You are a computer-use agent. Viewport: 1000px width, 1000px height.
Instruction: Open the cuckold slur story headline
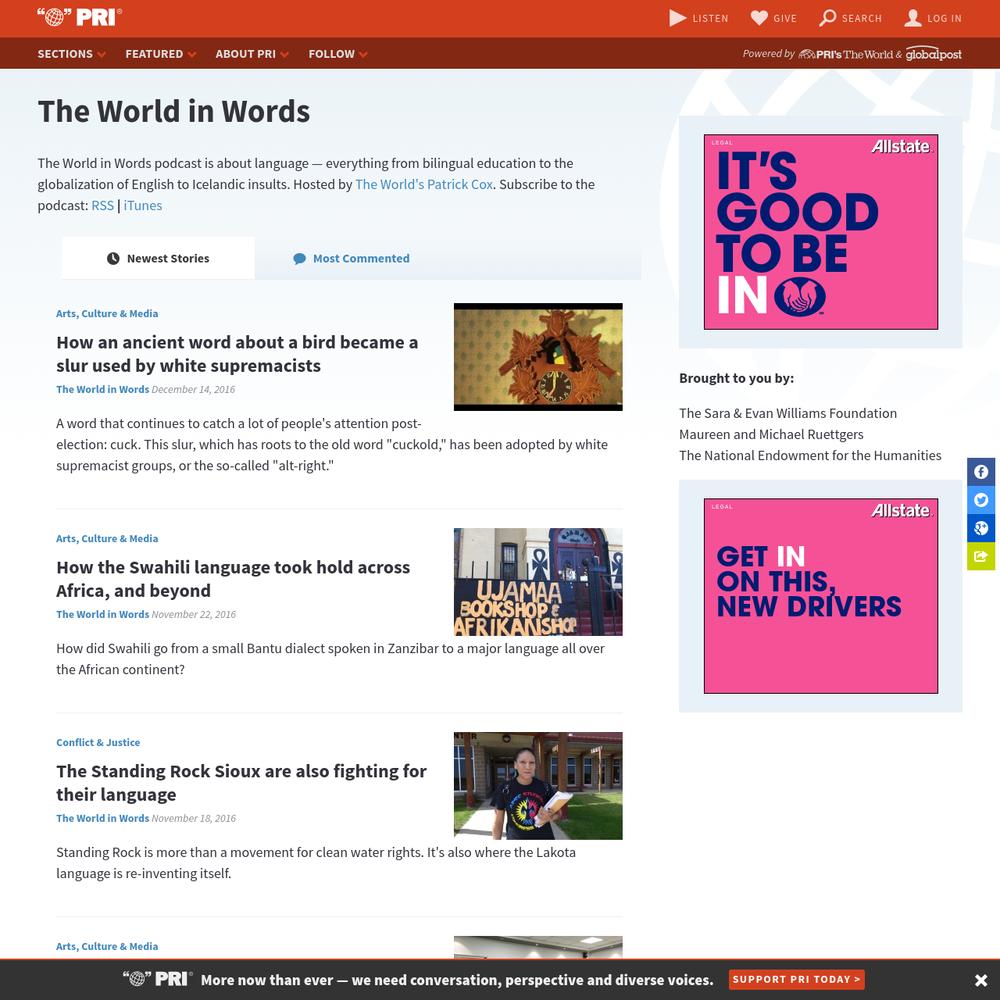237,354
